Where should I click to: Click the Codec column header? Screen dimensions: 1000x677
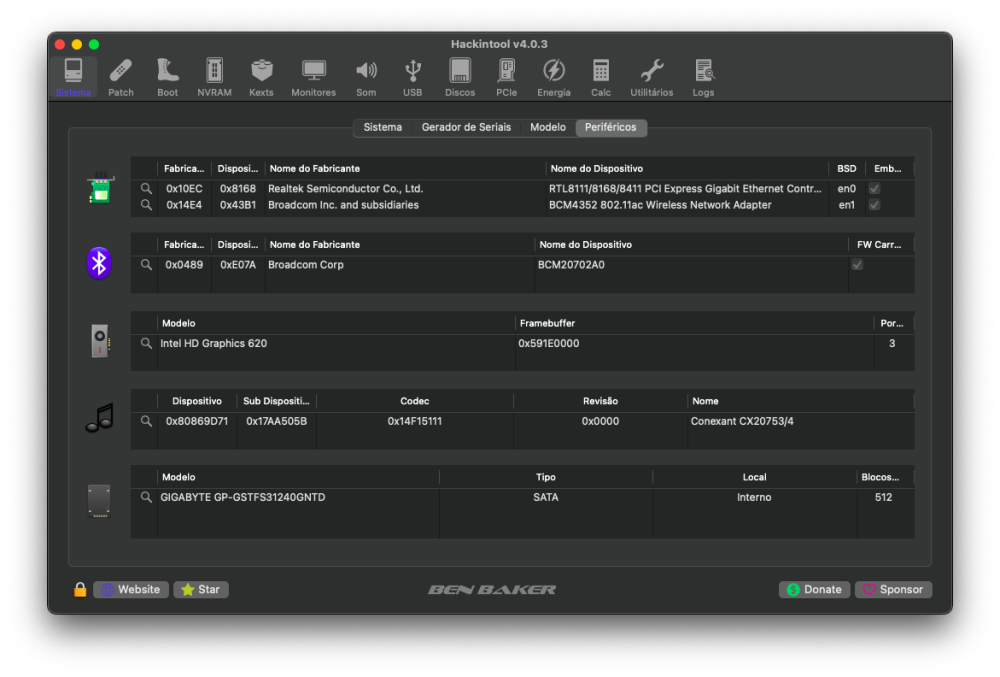click(415, 401)
